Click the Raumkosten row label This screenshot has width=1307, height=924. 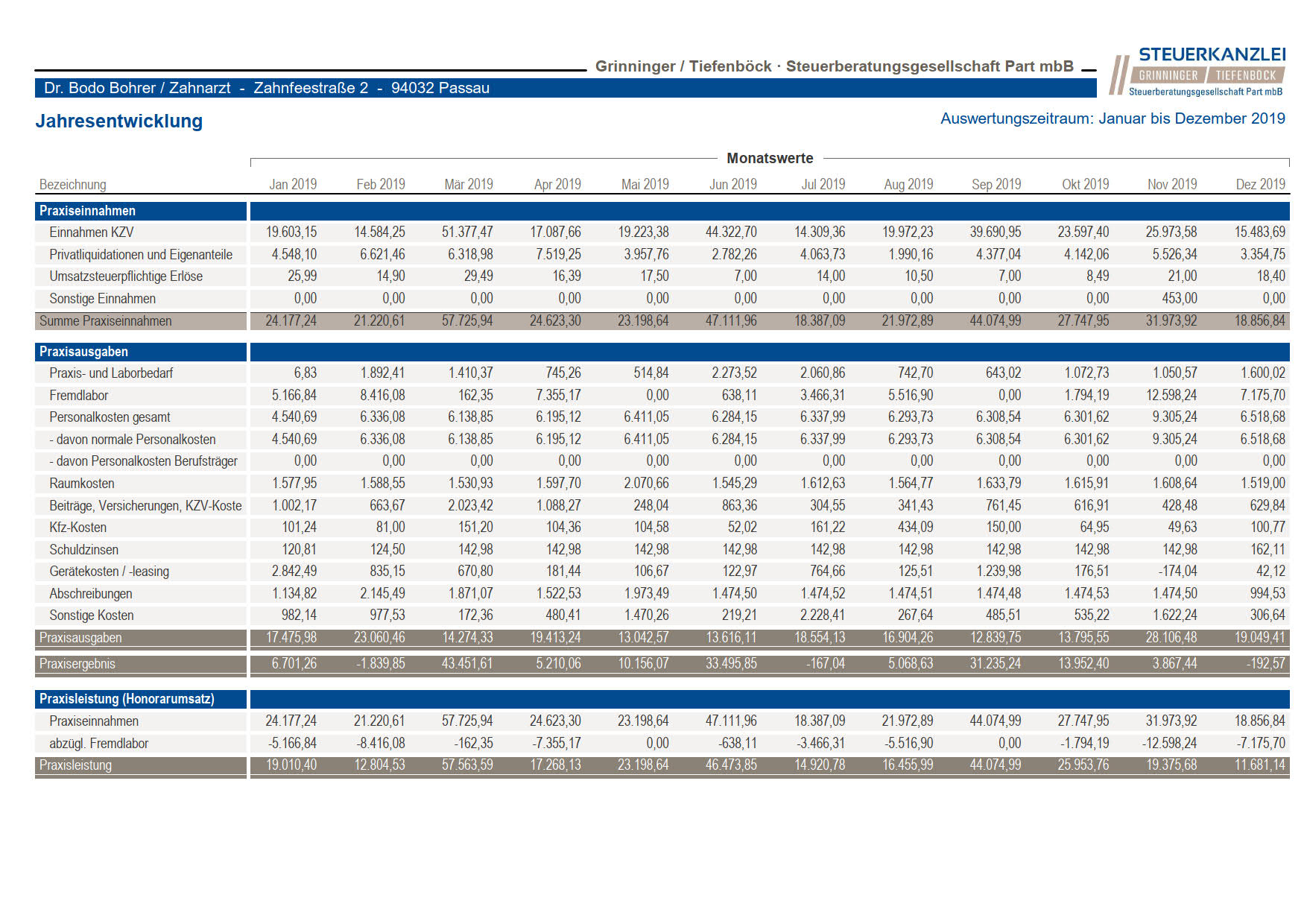82,484
